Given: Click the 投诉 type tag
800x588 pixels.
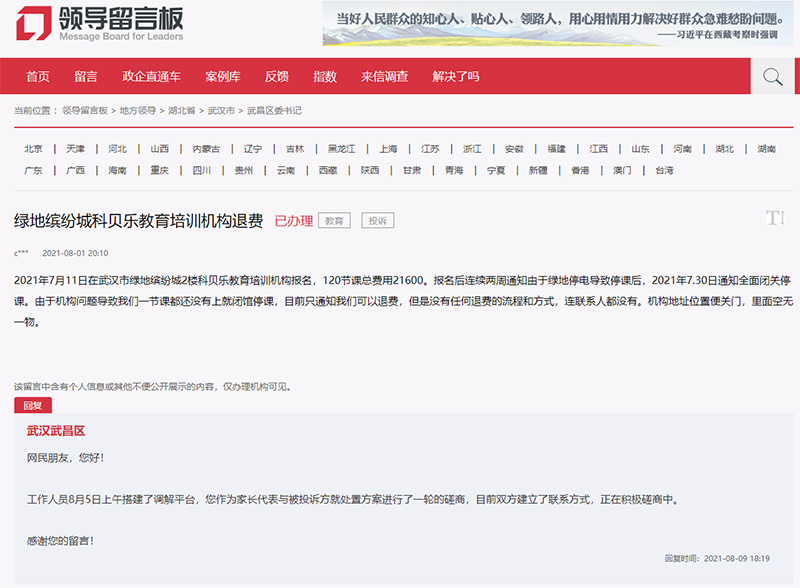Looking at the screenshot, I should (x=377, y=221).
